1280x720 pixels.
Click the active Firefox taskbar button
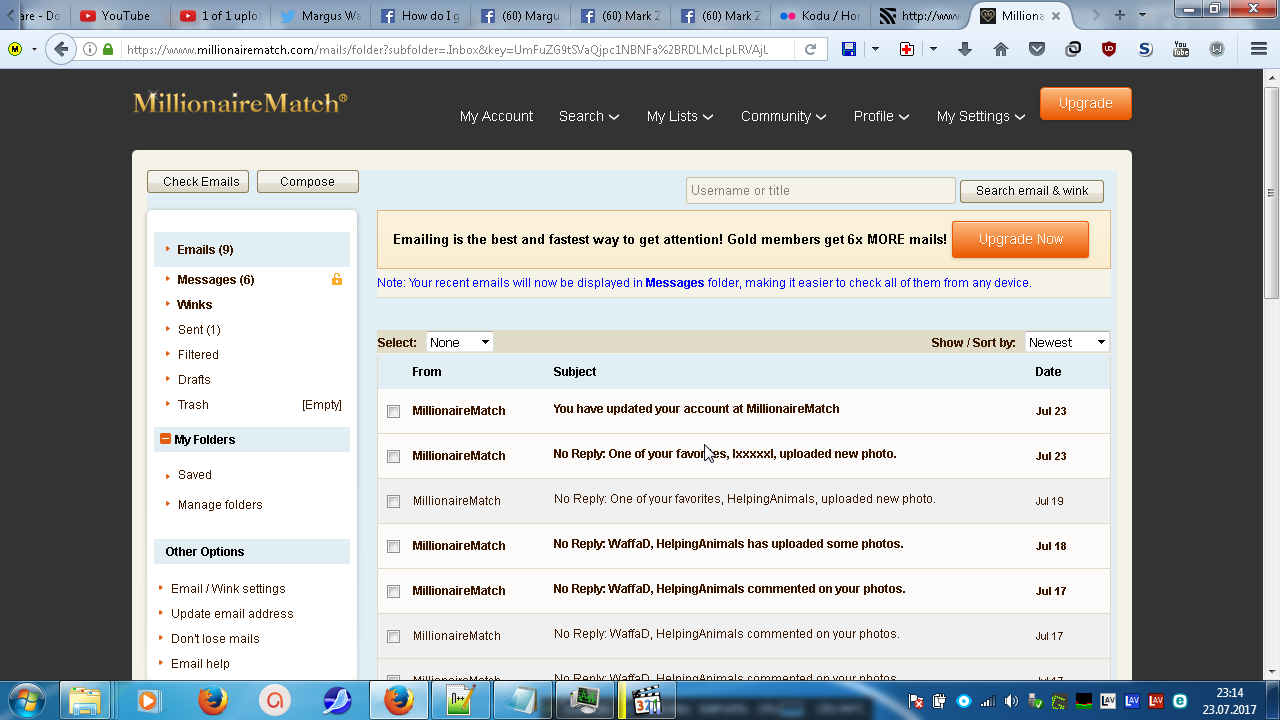pos(398,700)
